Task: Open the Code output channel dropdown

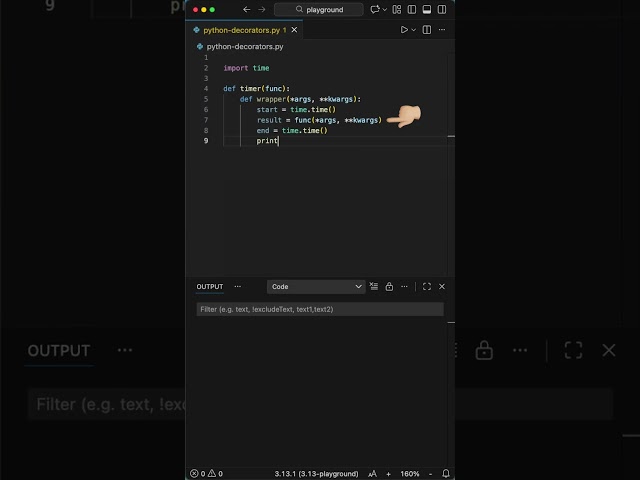Action: [316, 287]
